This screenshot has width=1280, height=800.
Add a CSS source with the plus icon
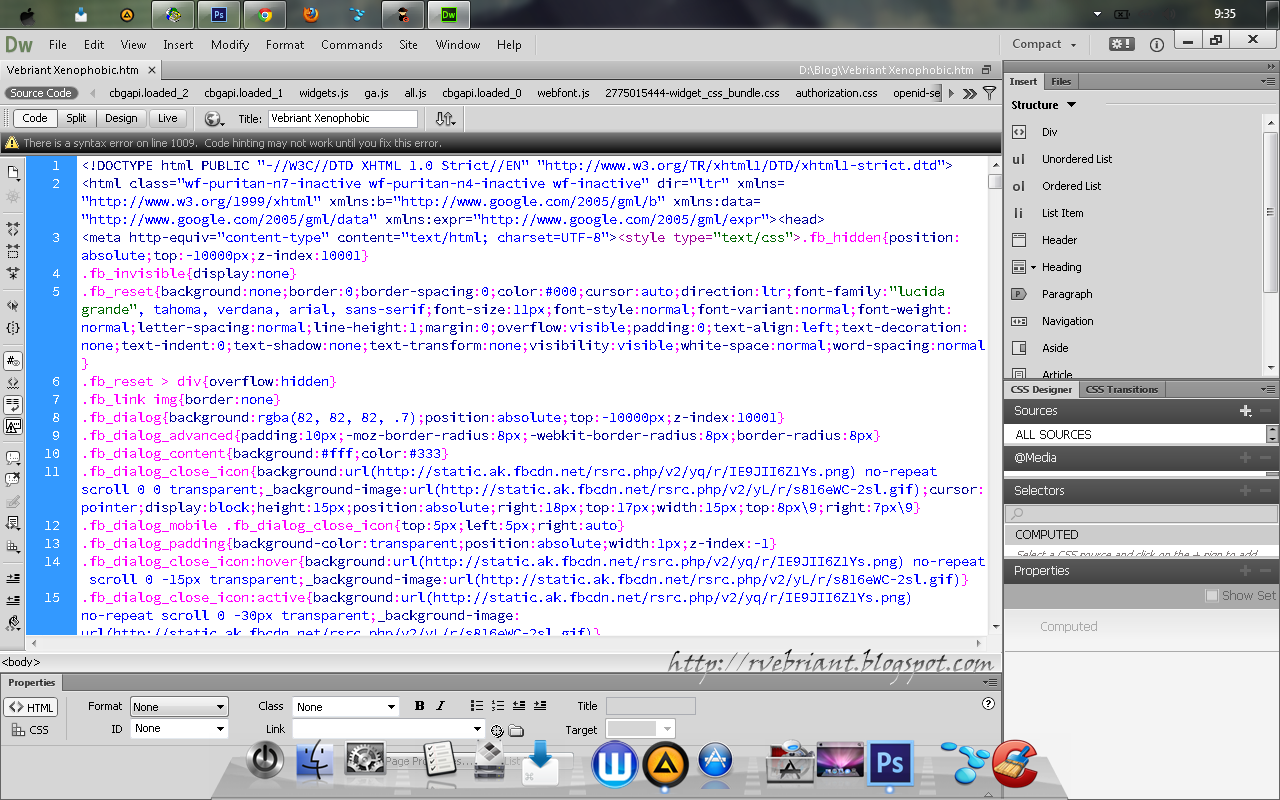tap(1245, 411)
